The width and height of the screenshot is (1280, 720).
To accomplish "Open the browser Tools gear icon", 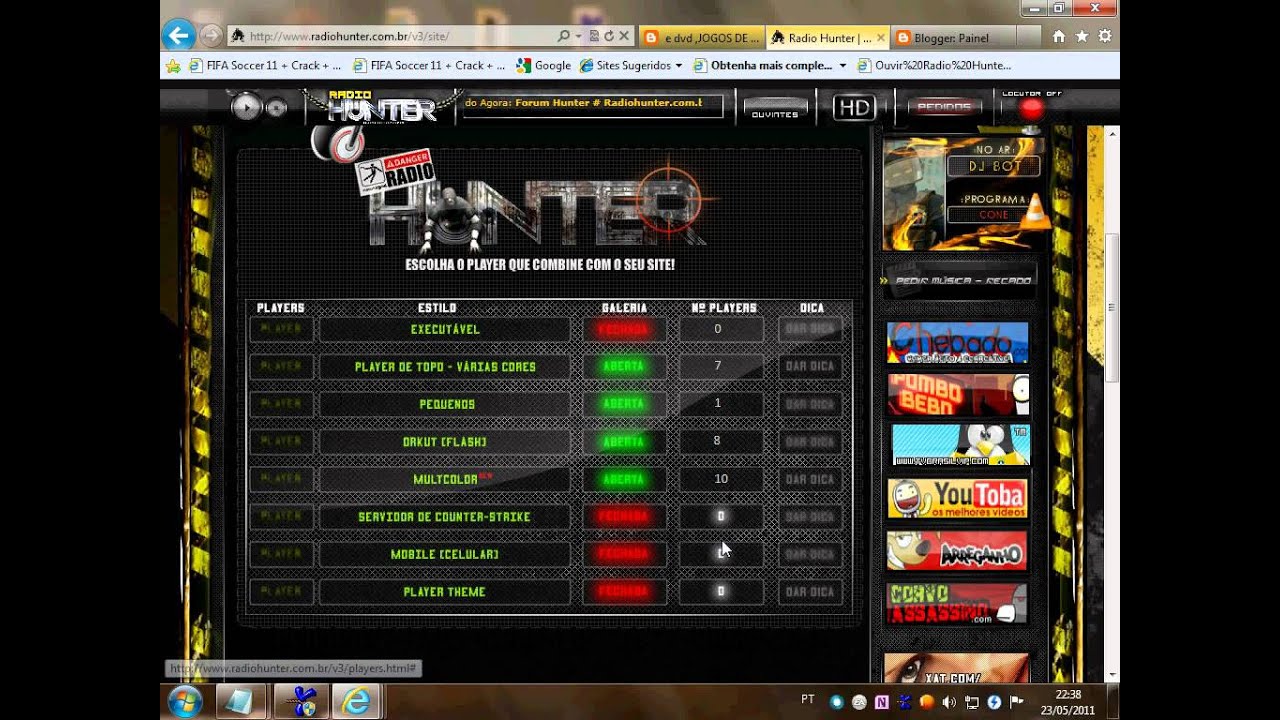I will pyautogui.click(x=1105, y=36).
